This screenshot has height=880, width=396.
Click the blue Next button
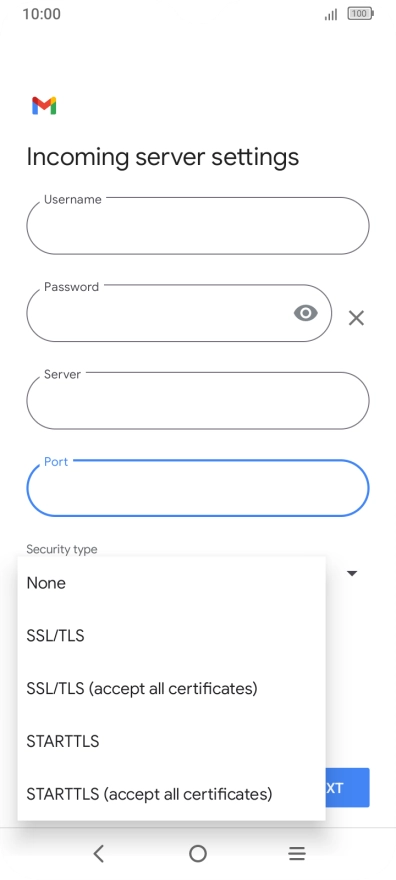pyautogui.click(x=347, y=787)
